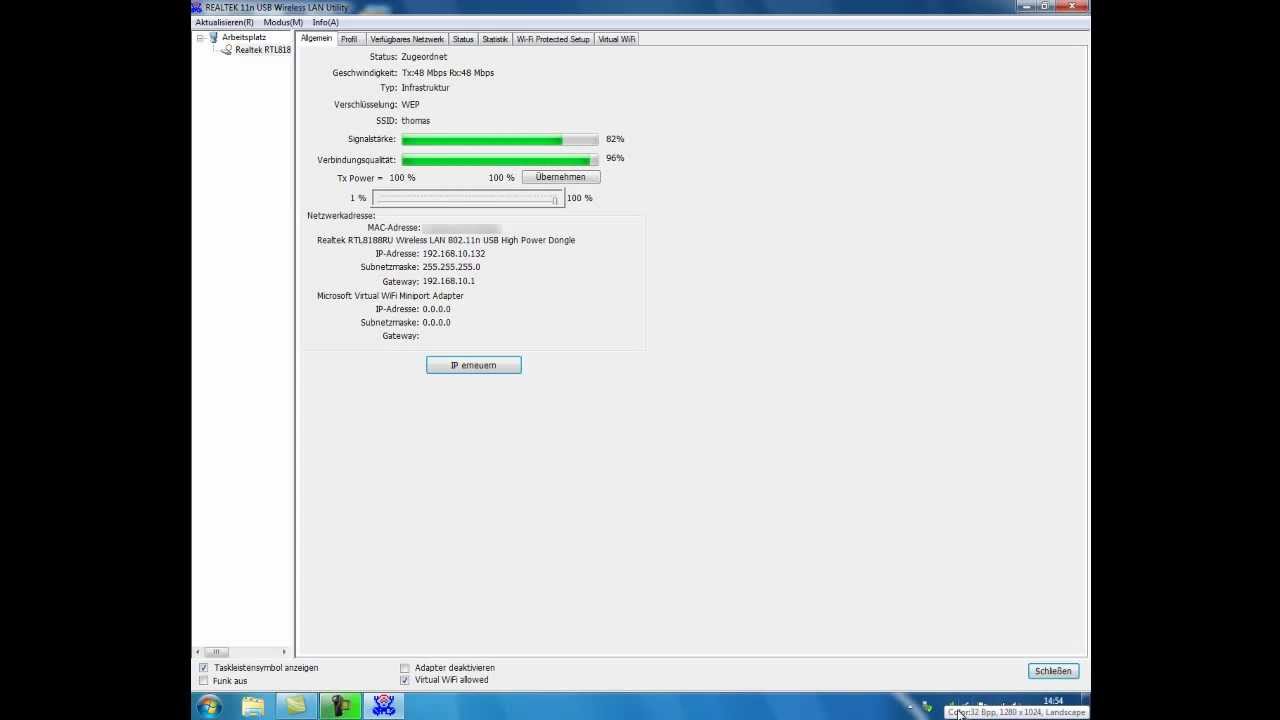The height and width of the screenshot is (720, 1280).
Task: Click the IP erneuern button
Action: pos(474,365)
